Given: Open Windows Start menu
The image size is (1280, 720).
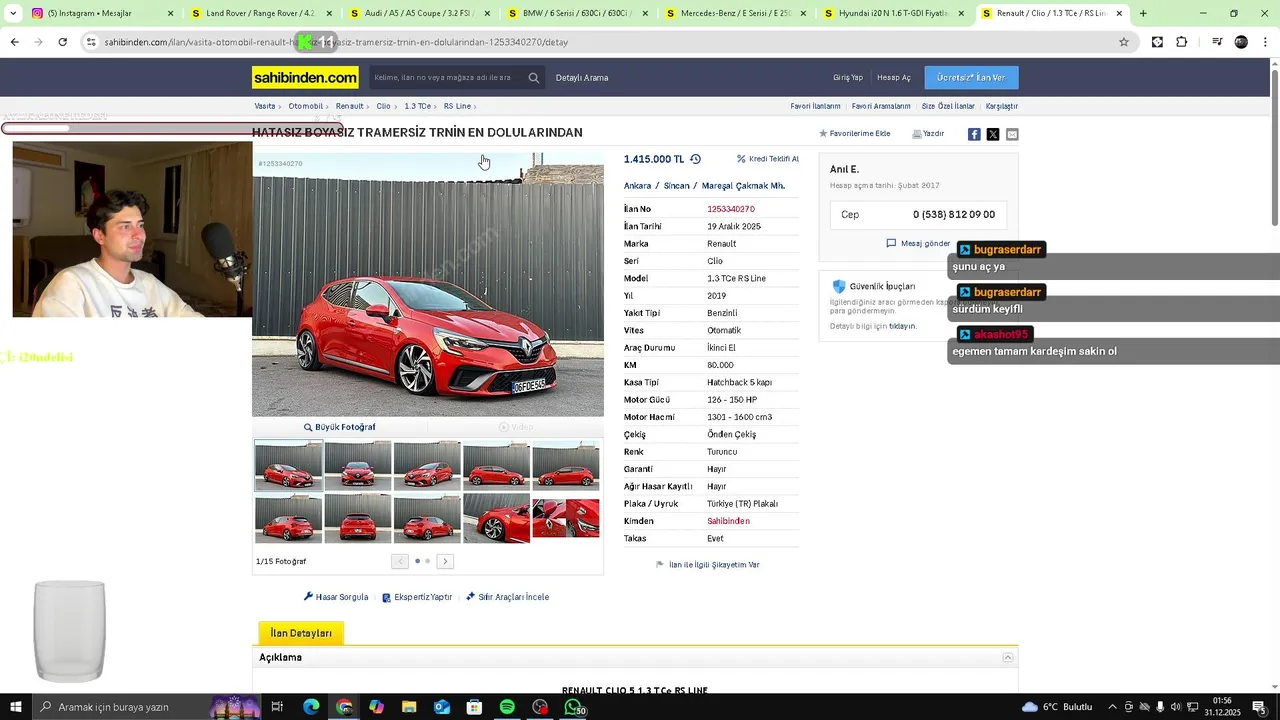Looking at the screenshot, I should tap(16, 707).
